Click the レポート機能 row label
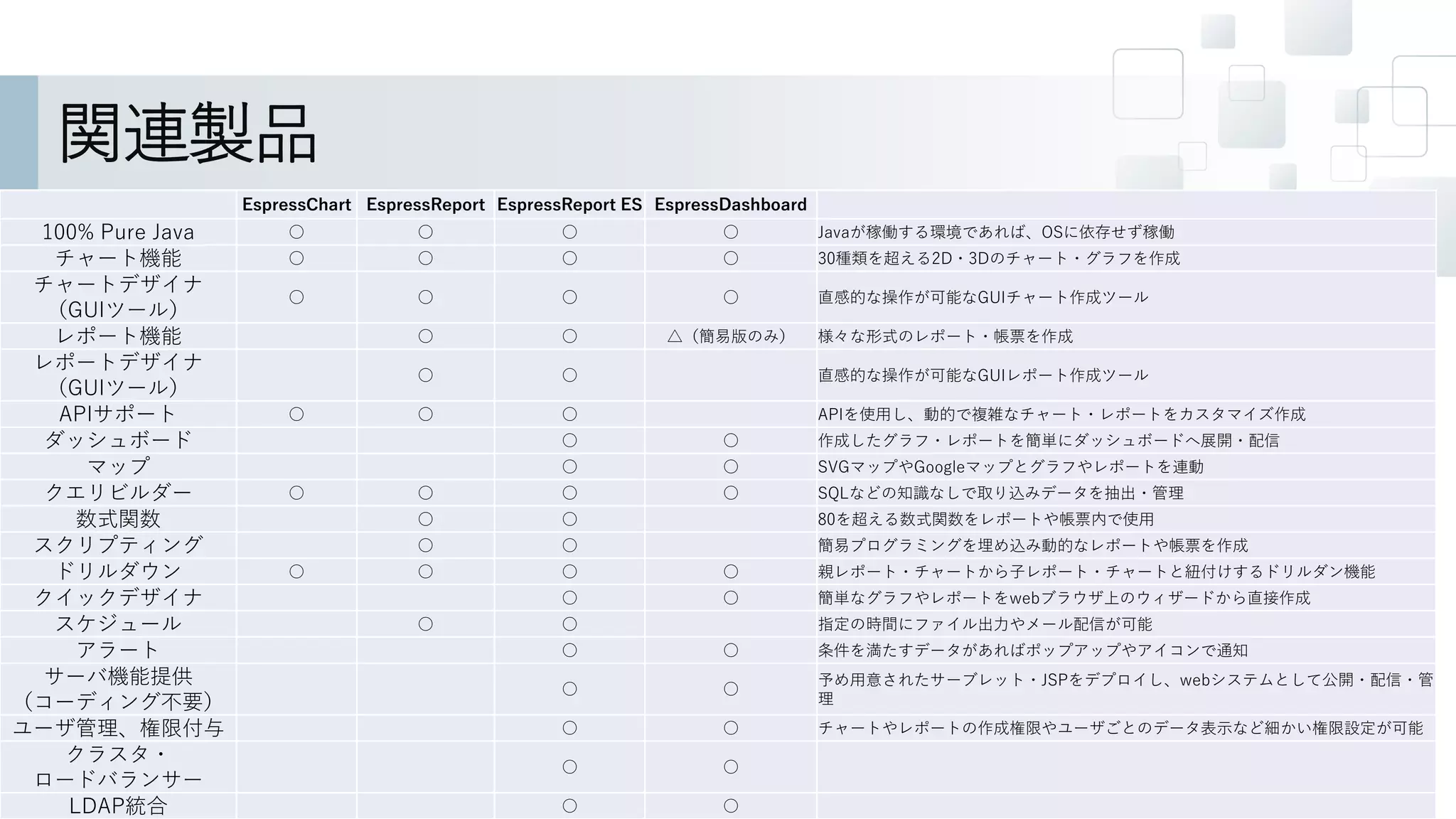The height and width of the screenshot is (819, 1456). (x=118, y=336)
